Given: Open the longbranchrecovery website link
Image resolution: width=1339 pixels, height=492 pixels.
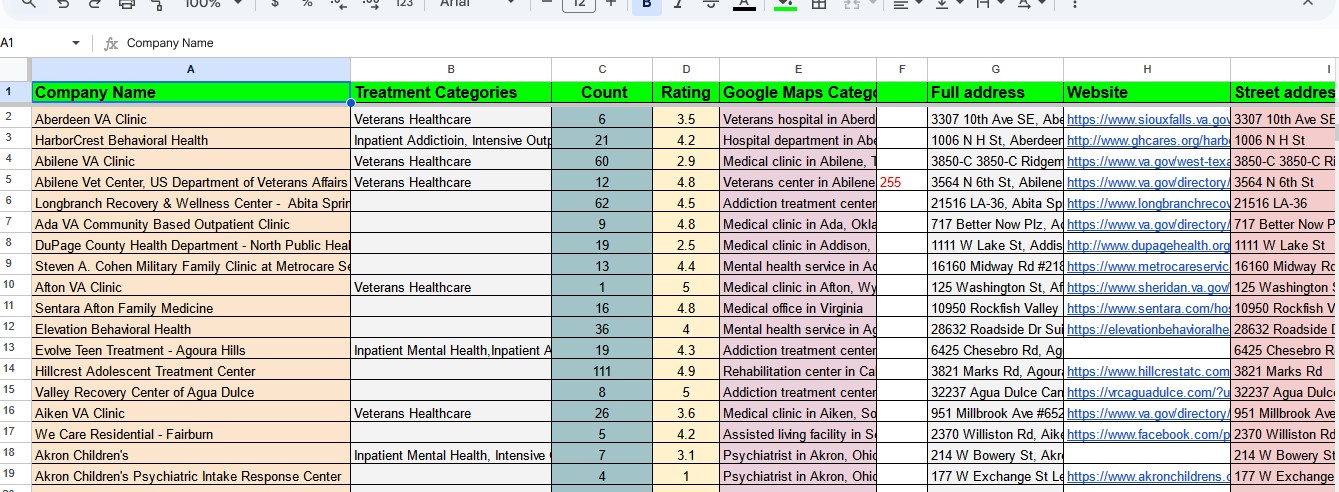Looking at the screenshot, I should (x=1148, y=203).
